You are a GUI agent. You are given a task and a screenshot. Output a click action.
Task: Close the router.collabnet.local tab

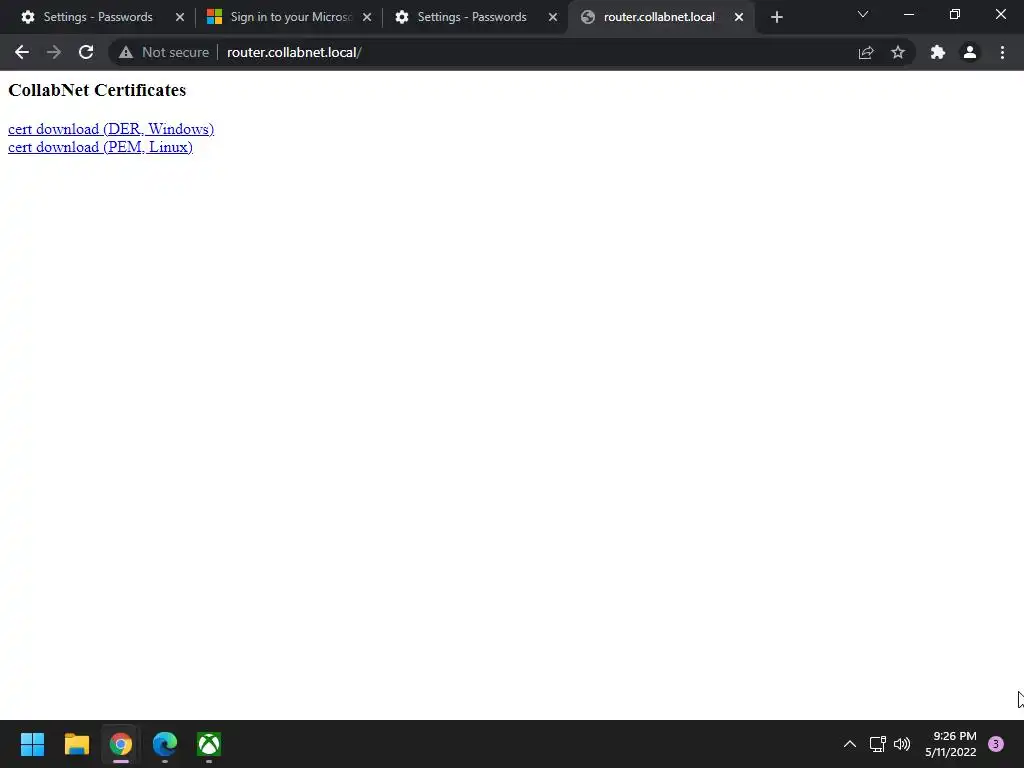739,17
